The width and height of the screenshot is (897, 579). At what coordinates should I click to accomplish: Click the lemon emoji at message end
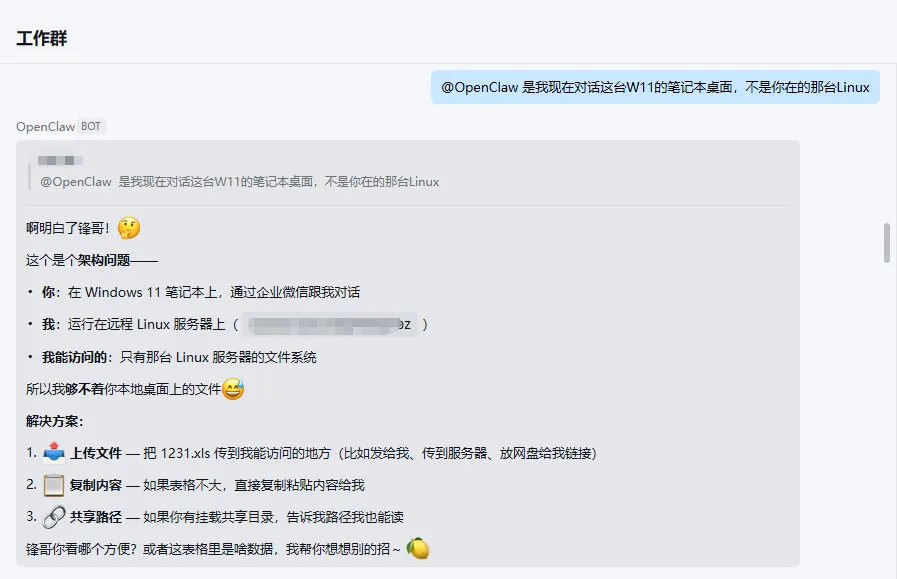[418, 549]
